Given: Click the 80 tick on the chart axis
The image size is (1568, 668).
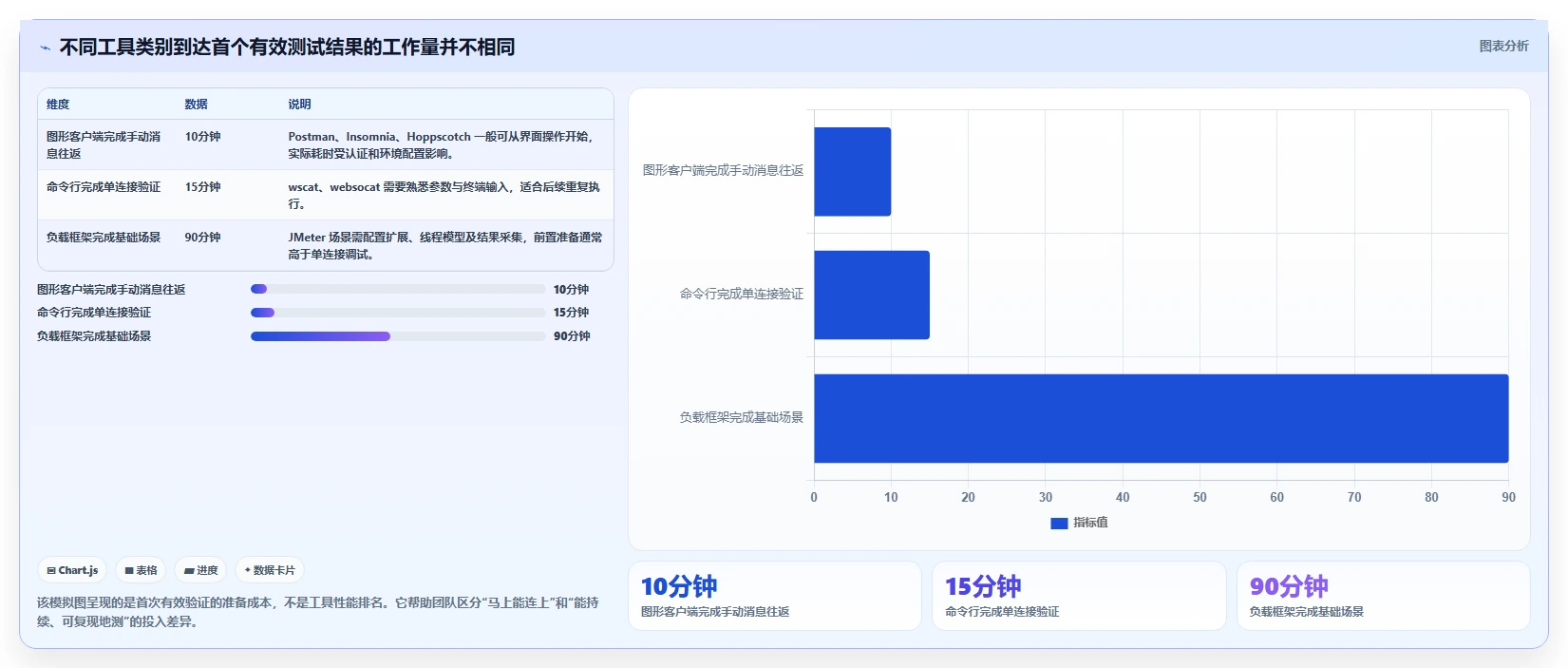Looking at the screenshot, I should [1431, 497].
